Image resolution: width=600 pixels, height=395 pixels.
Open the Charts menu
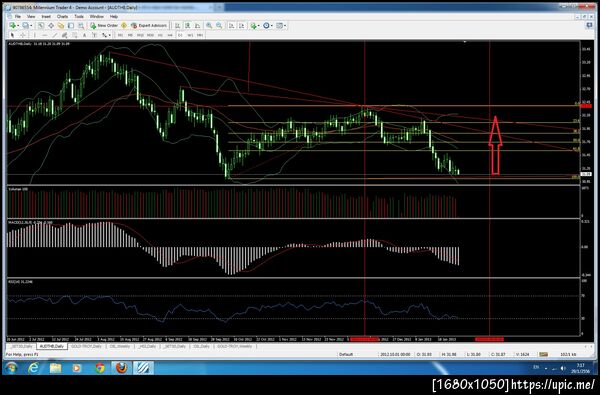click(62, 16)
